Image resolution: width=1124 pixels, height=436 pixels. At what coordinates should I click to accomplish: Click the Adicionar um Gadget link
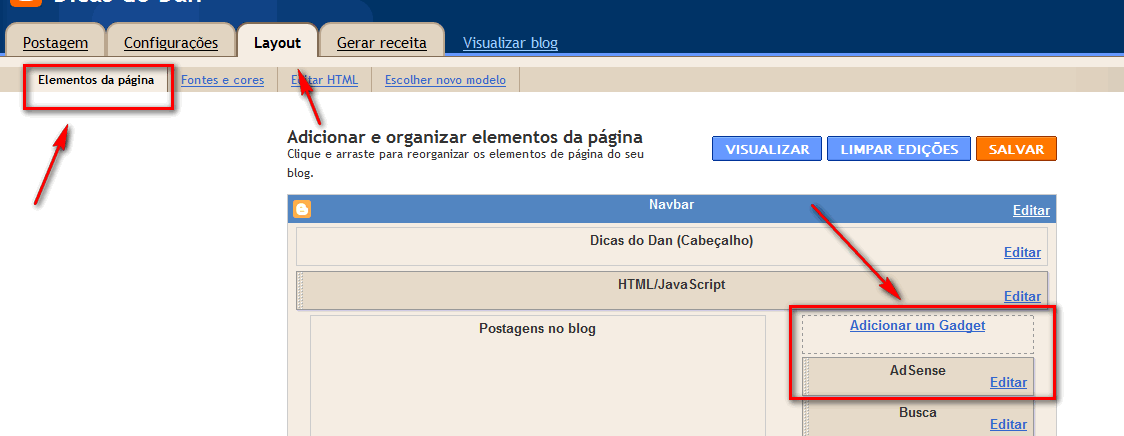click(918, 326)
